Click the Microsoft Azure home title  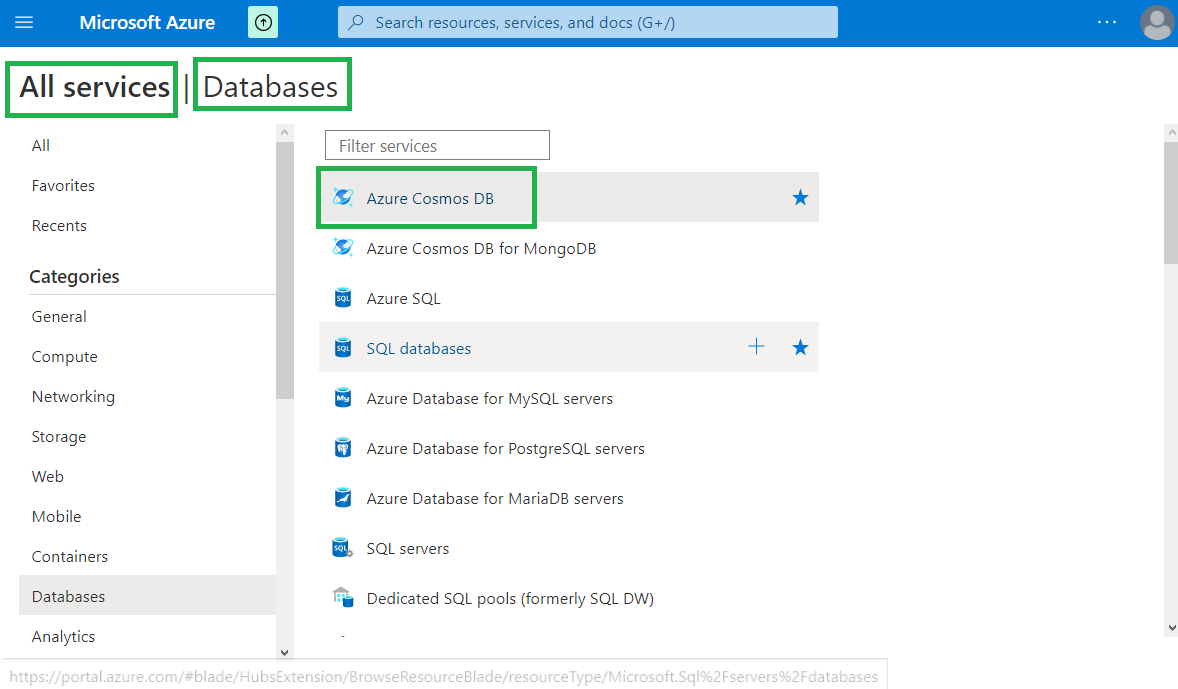tap(147, 23)
